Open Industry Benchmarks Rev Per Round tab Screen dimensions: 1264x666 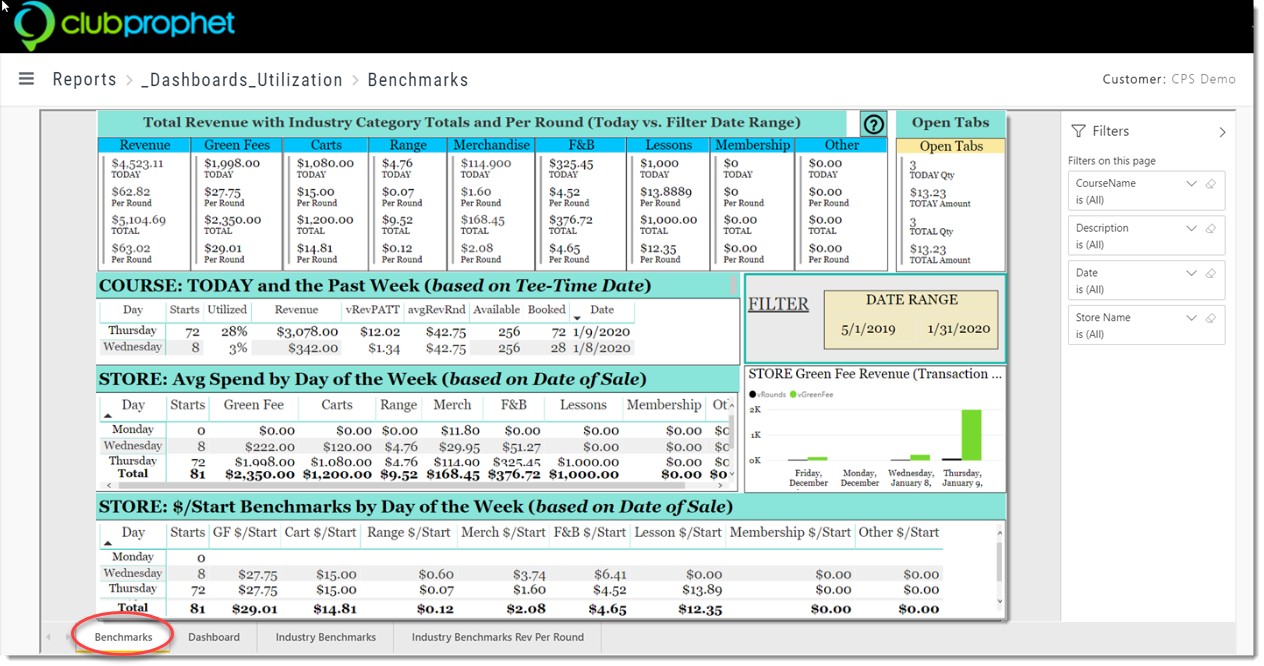[x=498, y=637]
